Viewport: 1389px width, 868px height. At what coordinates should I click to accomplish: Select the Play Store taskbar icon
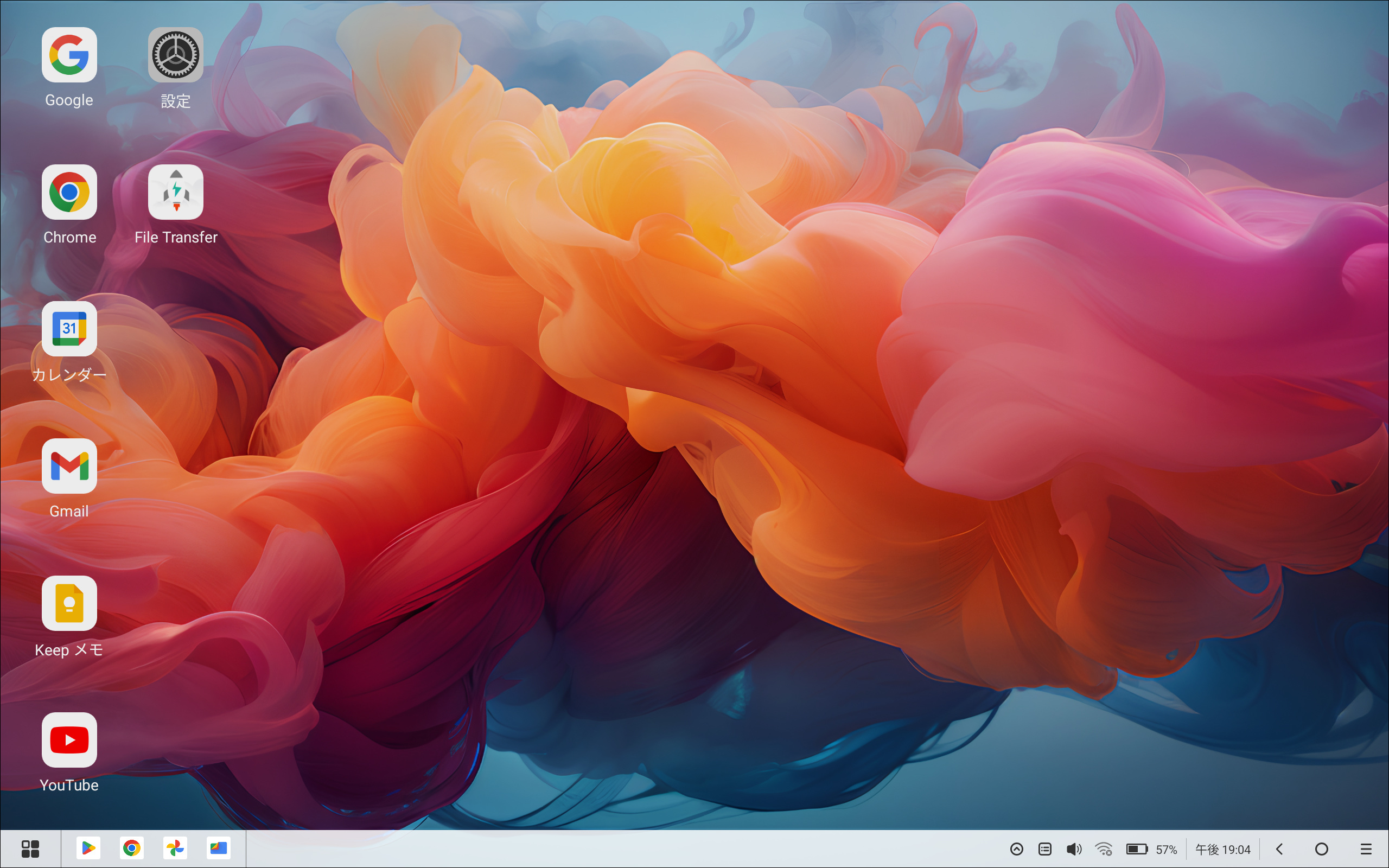pos(89,848)
